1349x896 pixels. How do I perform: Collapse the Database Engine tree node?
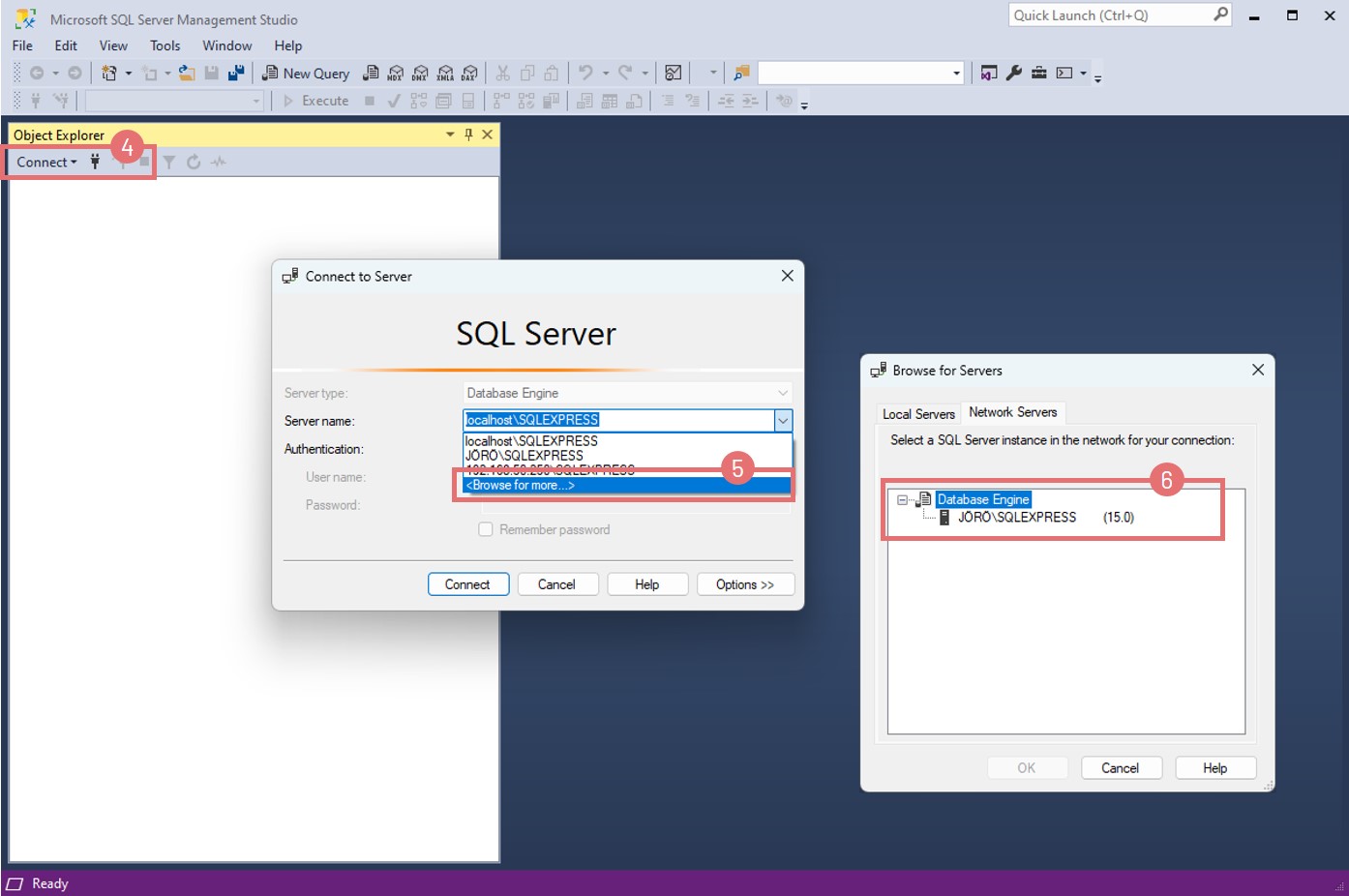902,500
